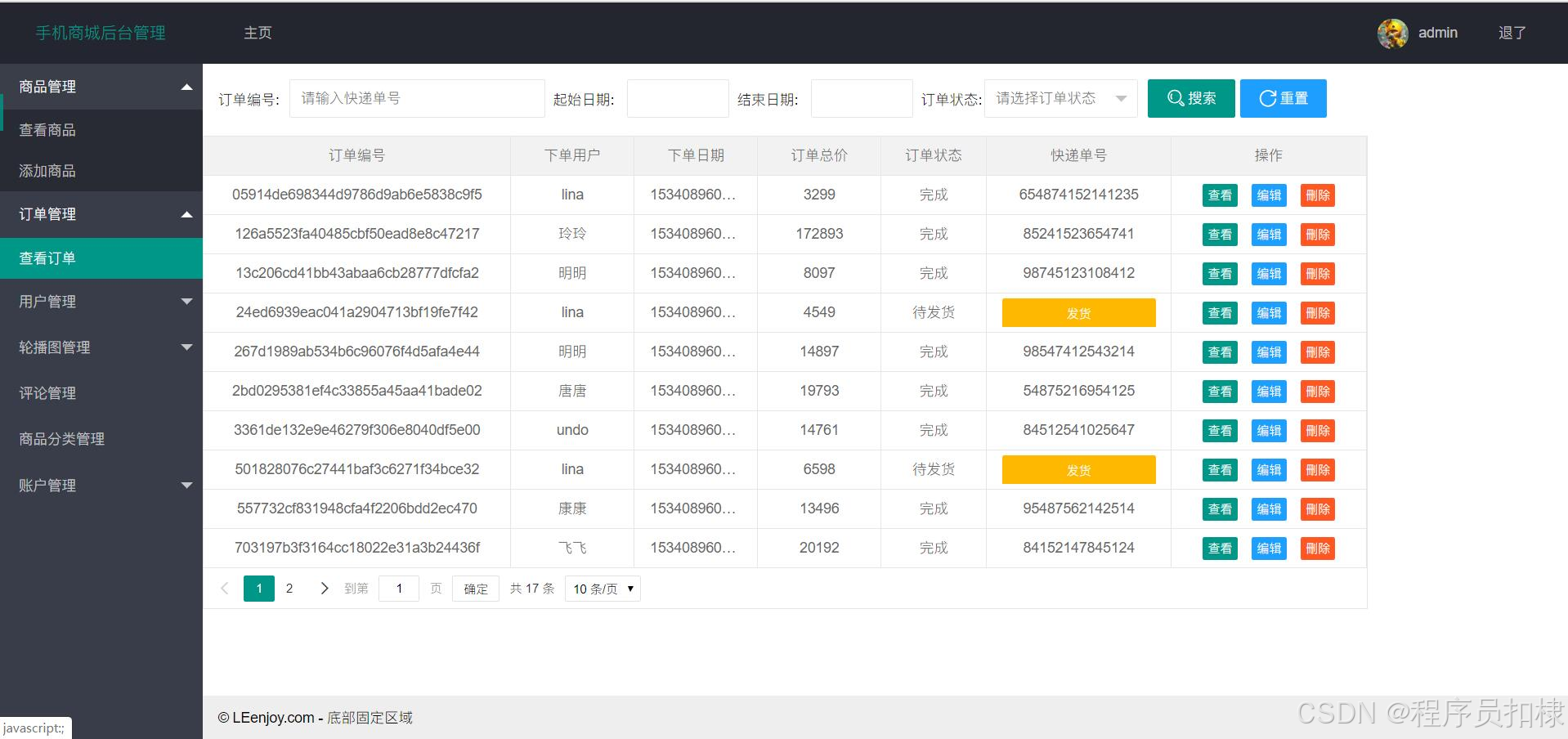Image resolution: width=1568 pixels, height=739 pixels.
Task: Click the search magnifier icon on 搜索 button
Action: point(1176,98)
